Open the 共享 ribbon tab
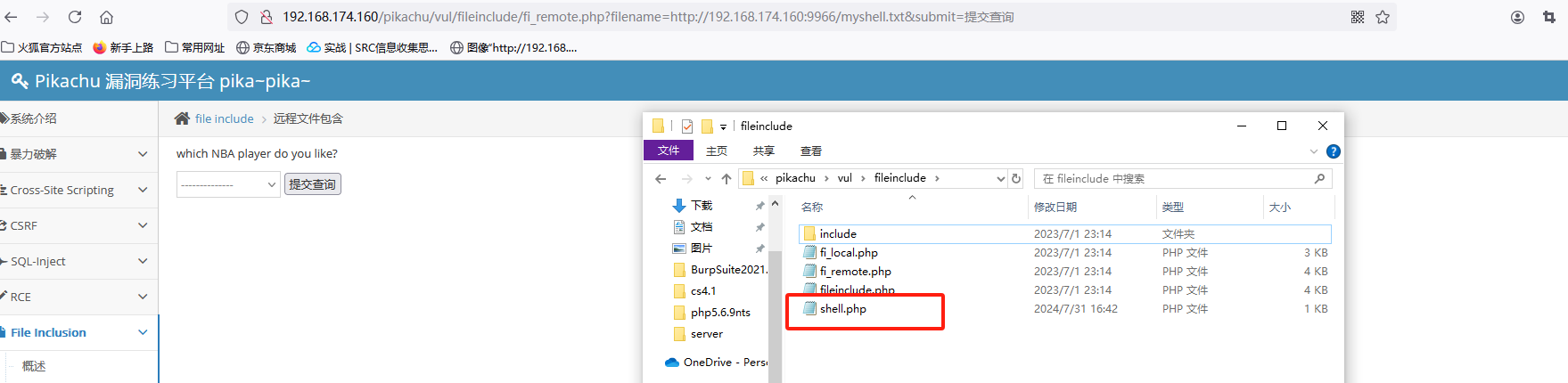This screenshot has height=383, width=1568. (763, 151)
